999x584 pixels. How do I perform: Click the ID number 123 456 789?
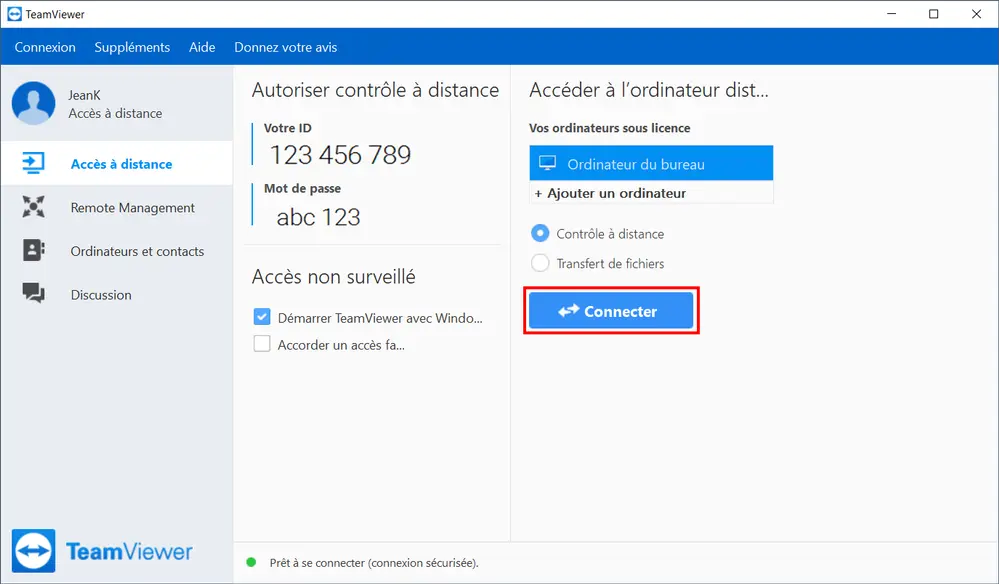(x=341, y=155)
